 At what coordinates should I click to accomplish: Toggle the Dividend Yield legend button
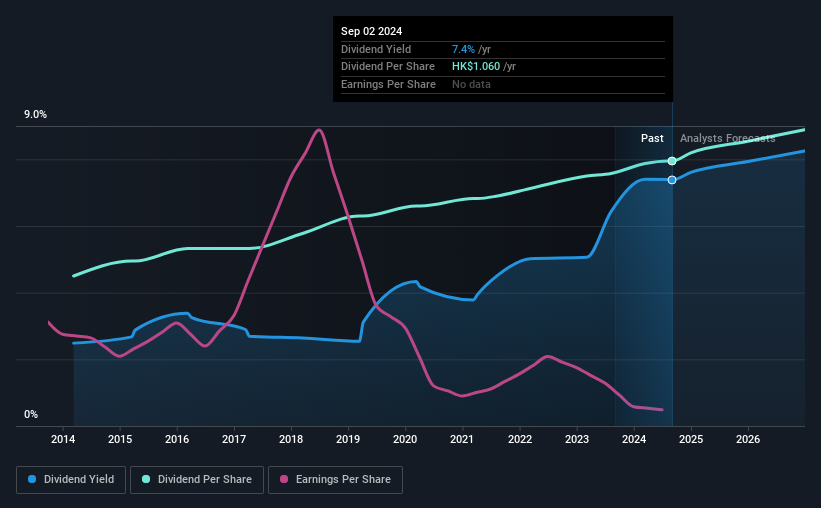pyautogui.click(x=71, y=480)
